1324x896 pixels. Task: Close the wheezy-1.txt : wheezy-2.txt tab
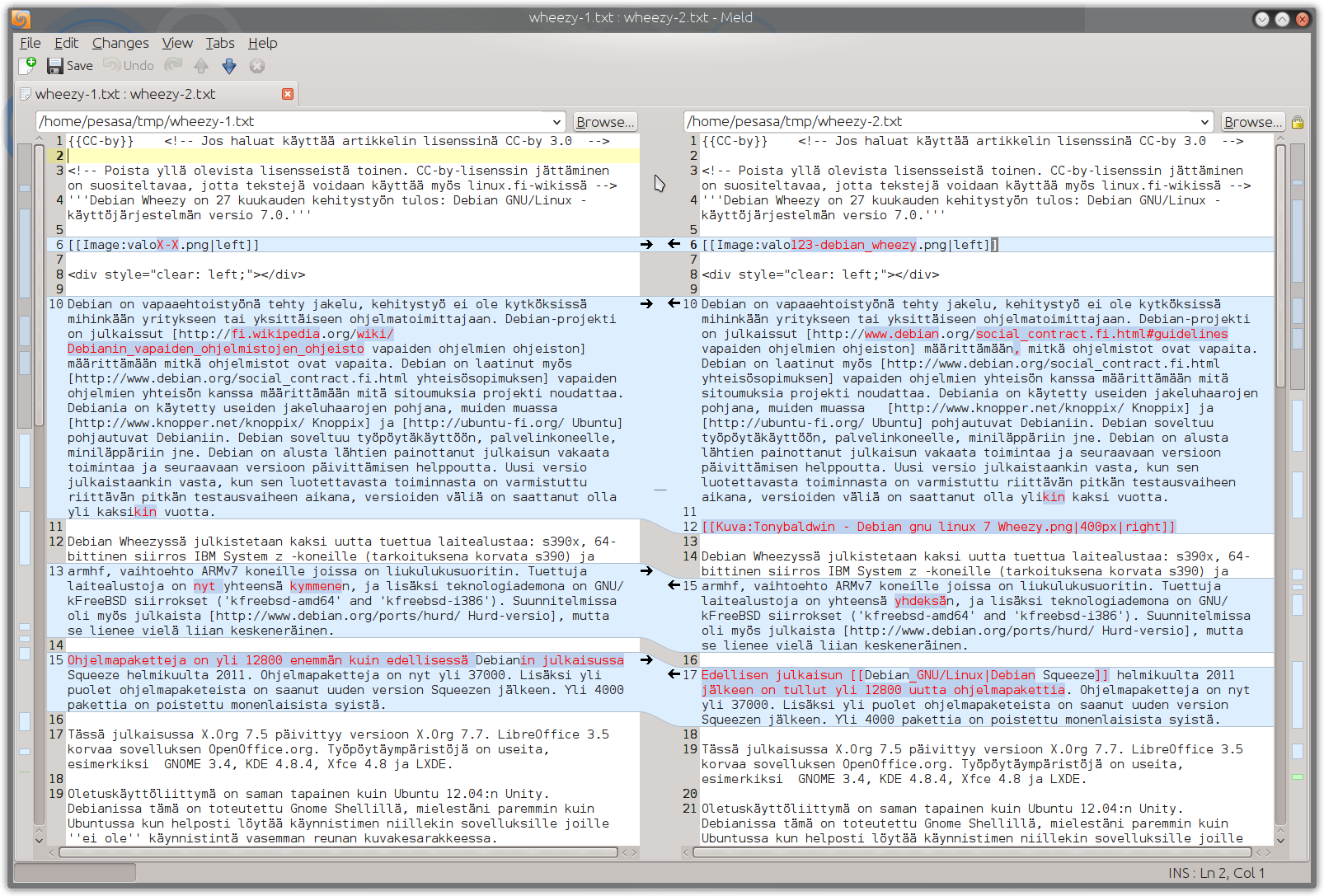tap(288, 94)
